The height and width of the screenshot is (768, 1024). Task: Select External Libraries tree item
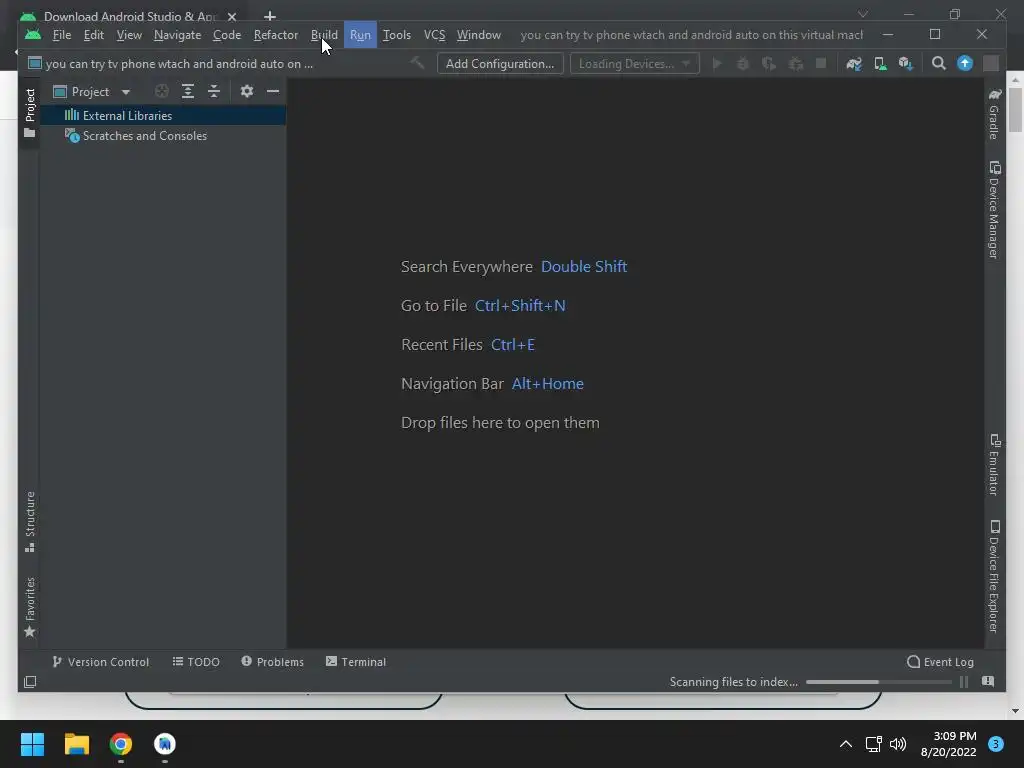(163, 116)
